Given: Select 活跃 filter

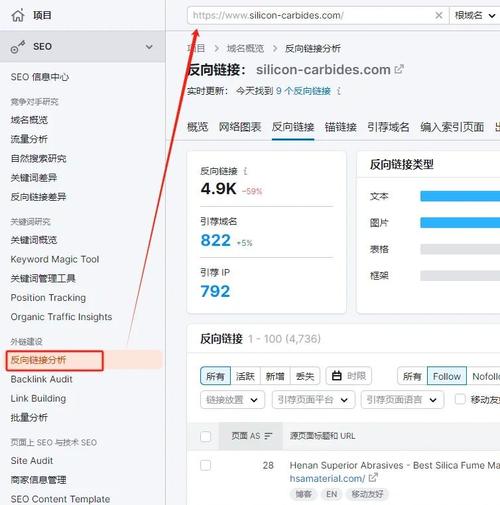Looking at the screenshot, I should click(x=245, y=376).
